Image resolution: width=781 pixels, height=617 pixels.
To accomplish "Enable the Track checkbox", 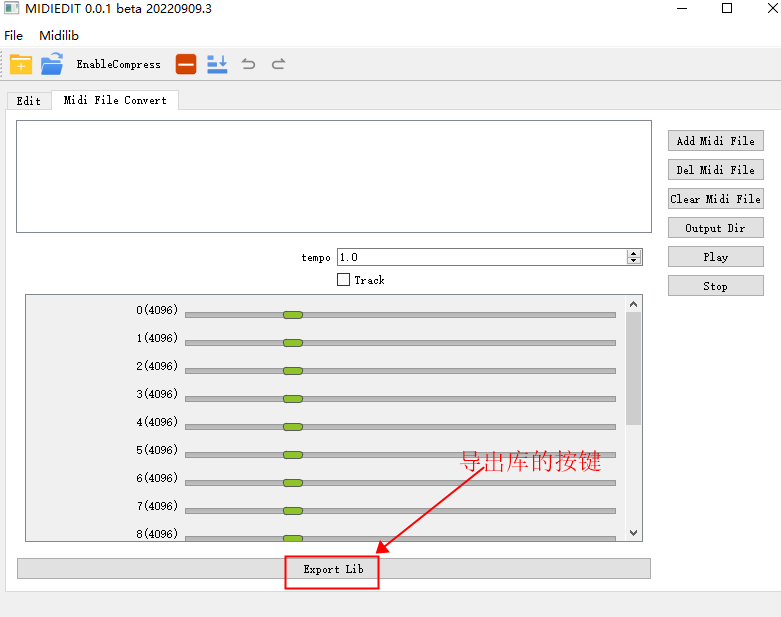I will click(x=344, y=280).
